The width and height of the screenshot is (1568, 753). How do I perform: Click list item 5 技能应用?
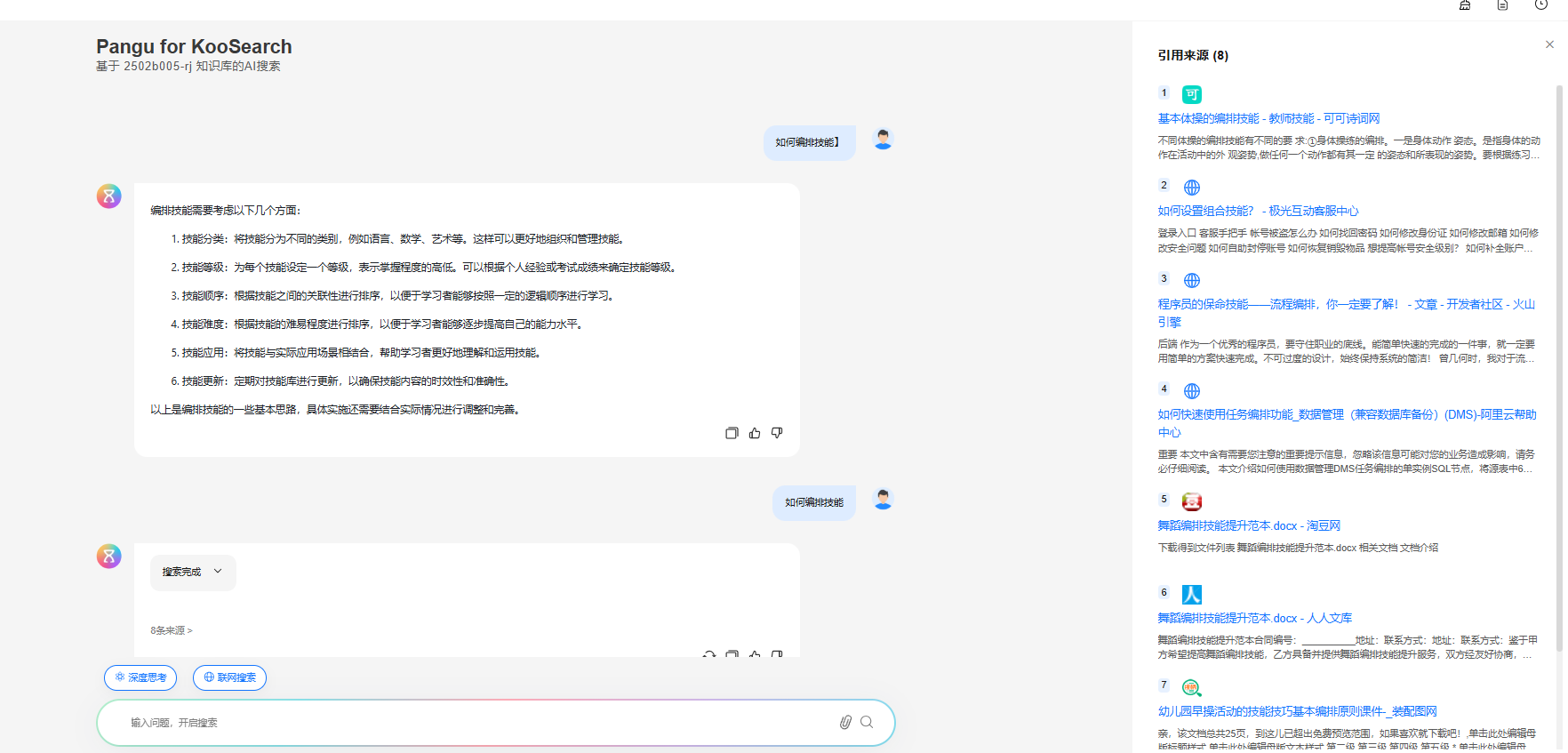point(357,353)
